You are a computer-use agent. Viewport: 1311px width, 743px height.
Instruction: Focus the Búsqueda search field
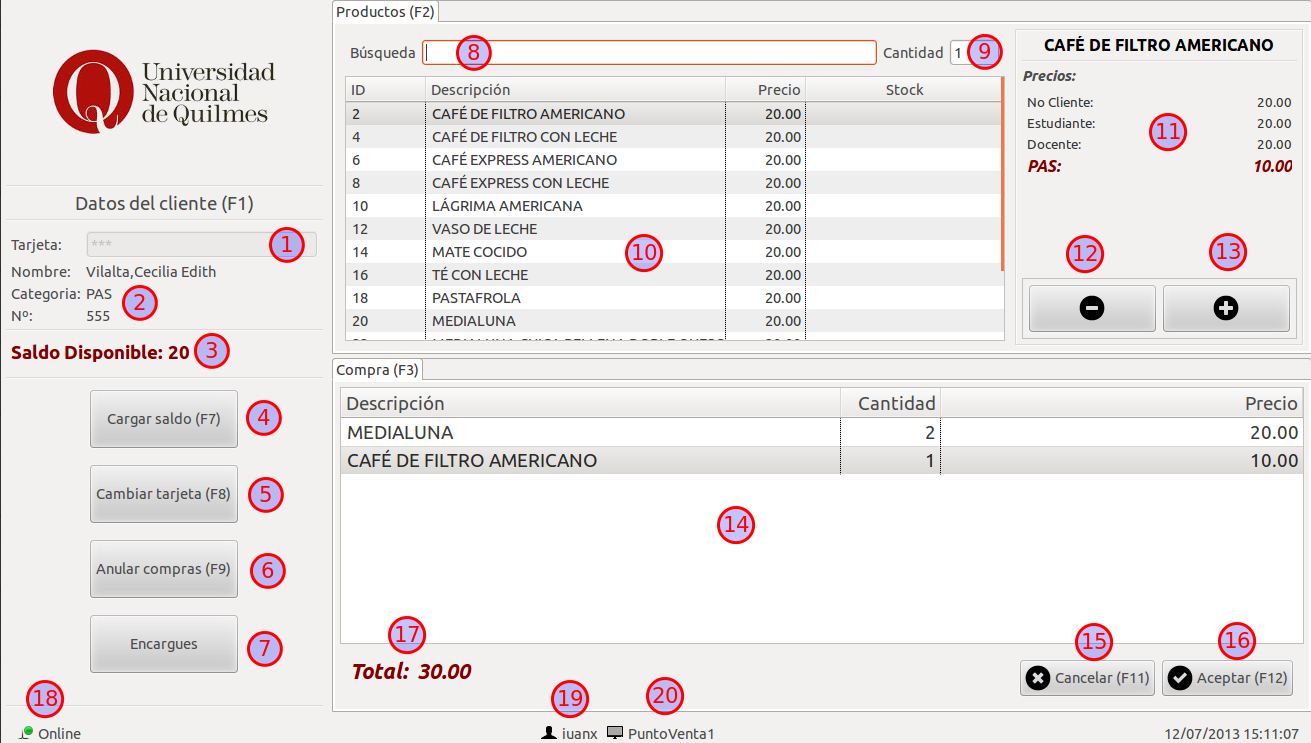coord(648,52)
